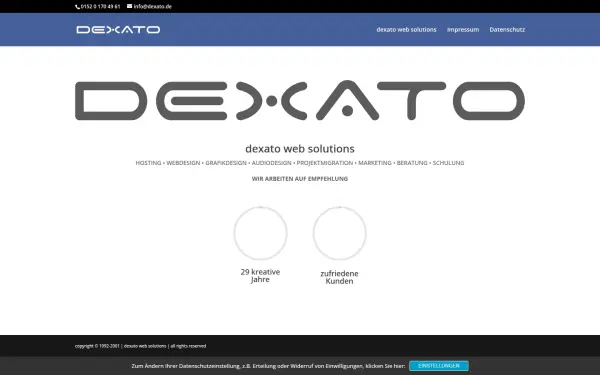Click the envelope email icon

[129, 6]
